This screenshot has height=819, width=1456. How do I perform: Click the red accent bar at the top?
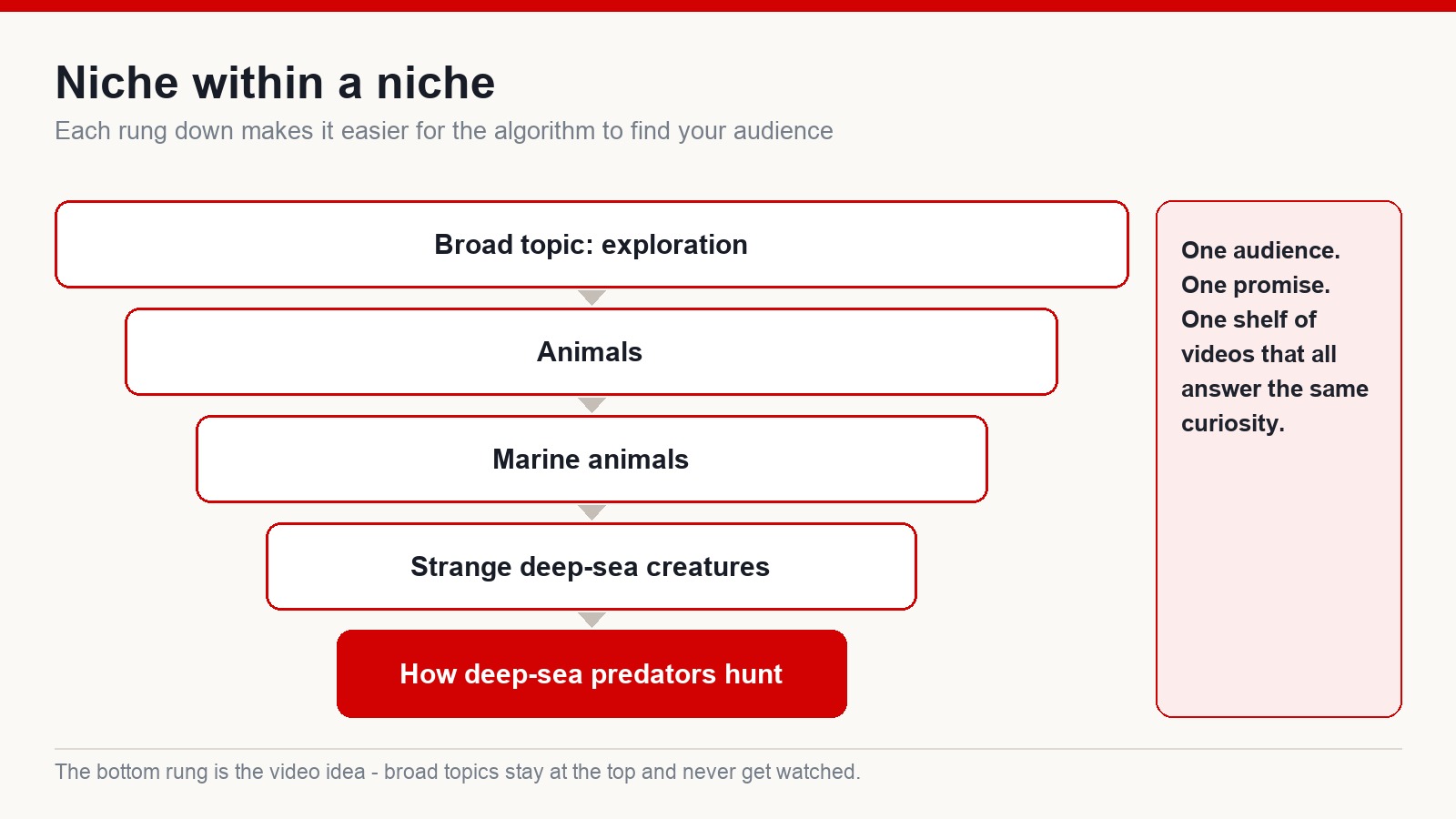[x=728, y=5]
